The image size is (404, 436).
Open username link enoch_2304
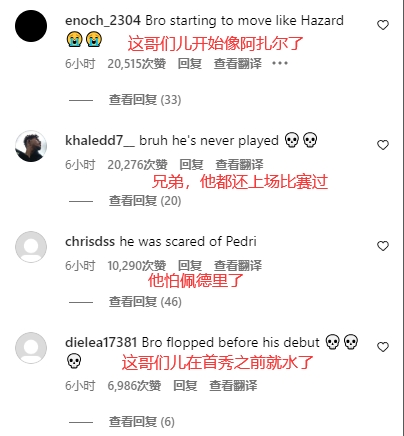[x=103, y=21]
